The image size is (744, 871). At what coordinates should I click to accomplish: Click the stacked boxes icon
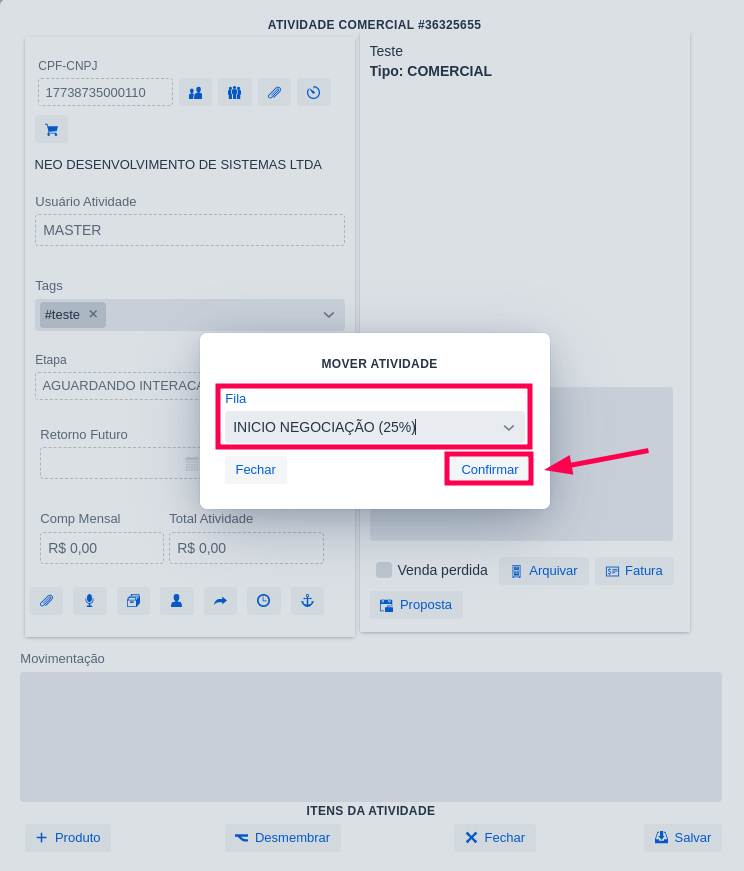pyautogui.click(x=133, y=601)
